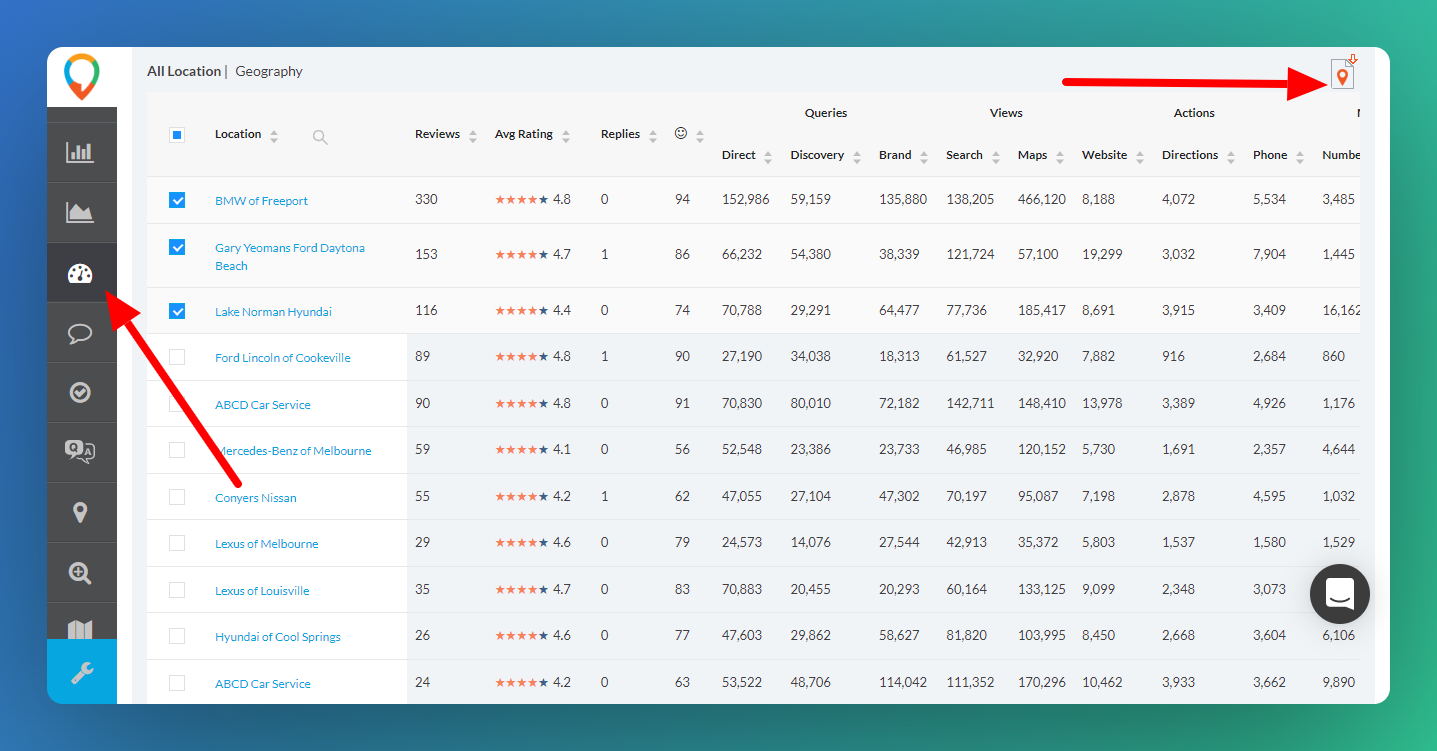The height and width of the screenshot is (751, 1437).
Task: Check Mercedes-Benz of Melbourne checkbox
Action: [x=177, y=450]
